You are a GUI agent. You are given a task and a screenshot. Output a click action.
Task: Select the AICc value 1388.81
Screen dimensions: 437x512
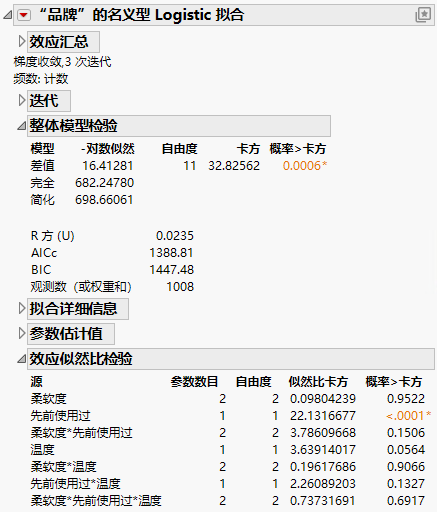[x=171, y=253]
